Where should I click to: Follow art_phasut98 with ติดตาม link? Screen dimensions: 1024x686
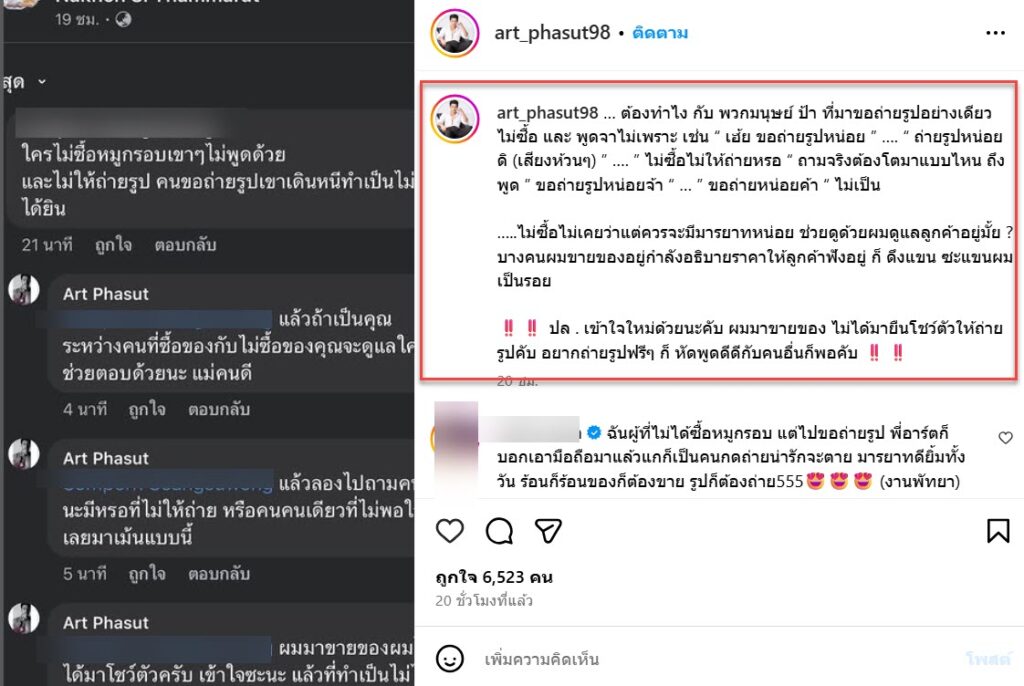point(660,33)
